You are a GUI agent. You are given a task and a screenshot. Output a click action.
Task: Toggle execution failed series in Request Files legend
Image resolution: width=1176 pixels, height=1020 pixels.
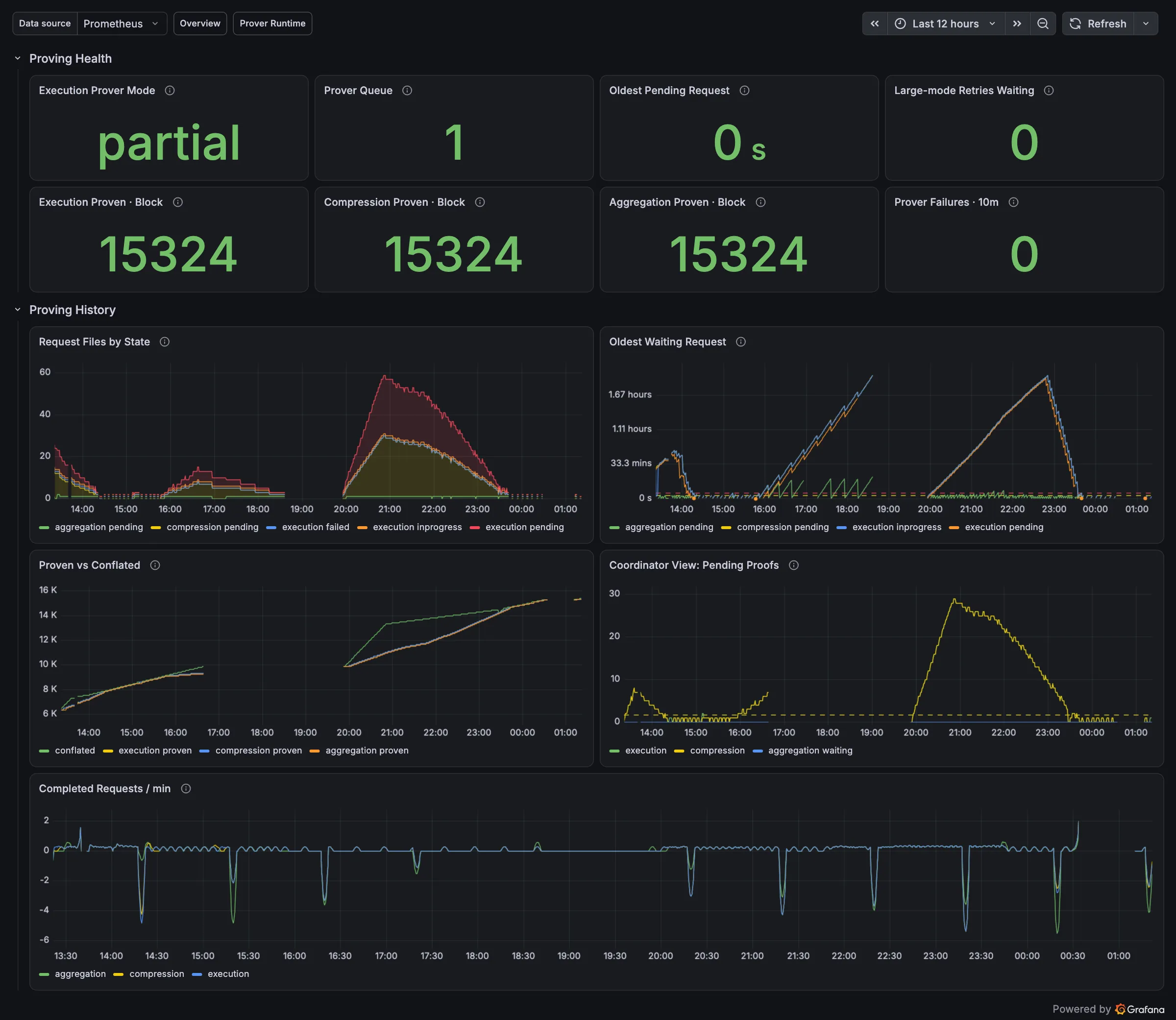[316, 527]
